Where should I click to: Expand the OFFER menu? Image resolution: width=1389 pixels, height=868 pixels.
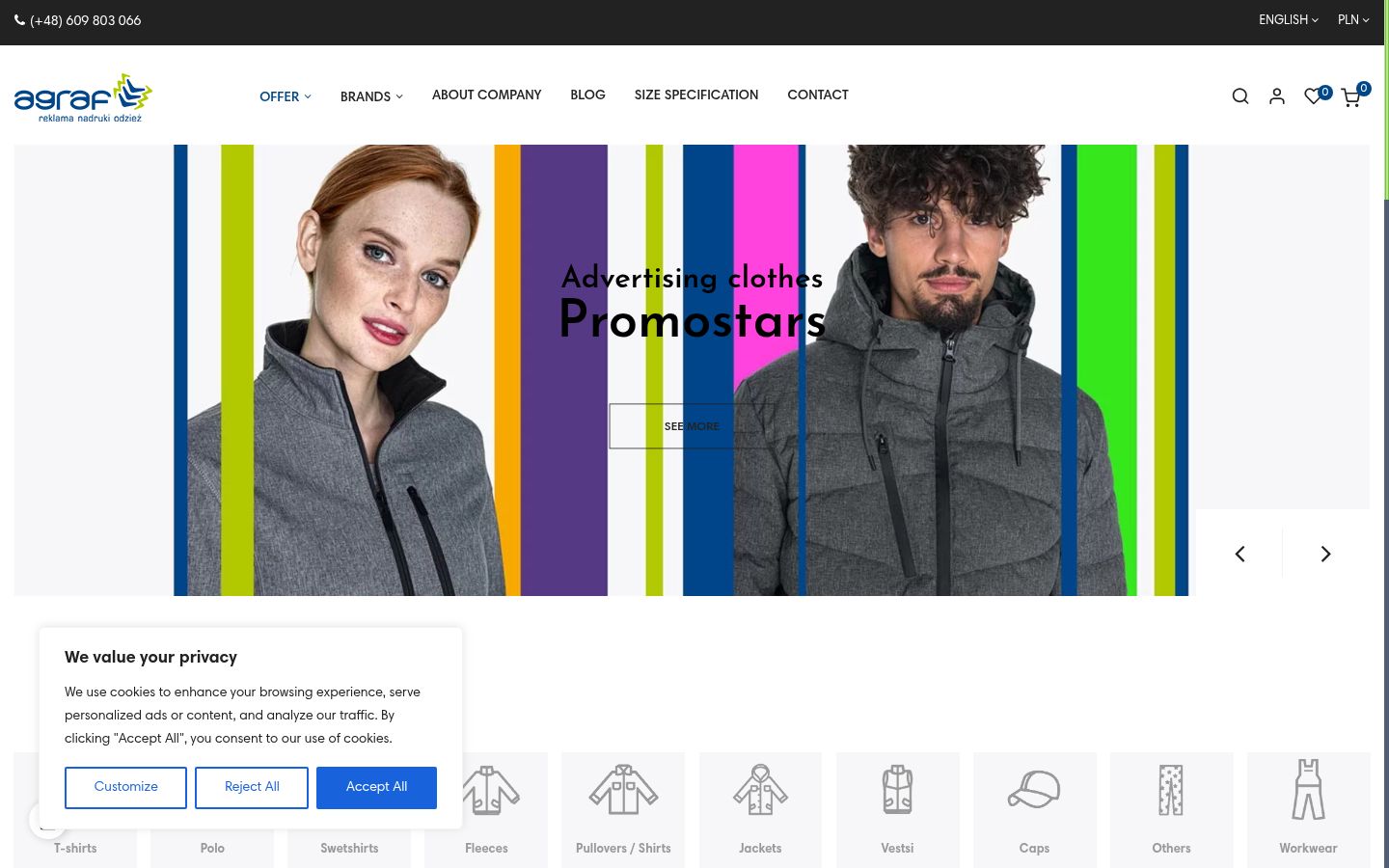[x=286, y=96]
